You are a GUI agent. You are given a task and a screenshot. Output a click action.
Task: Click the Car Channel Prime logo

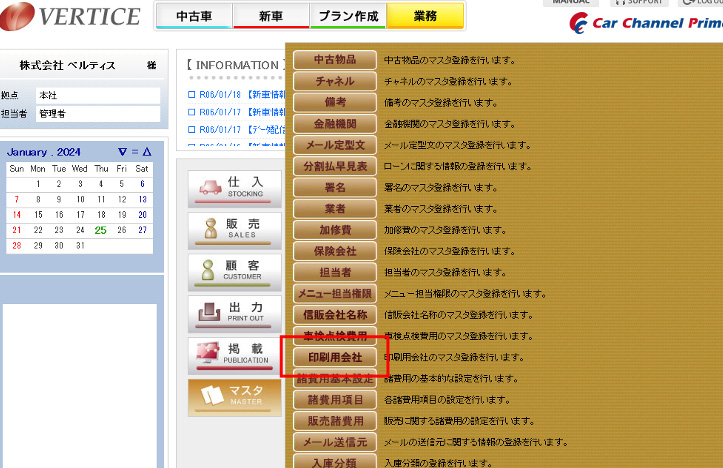pos(645,23)
